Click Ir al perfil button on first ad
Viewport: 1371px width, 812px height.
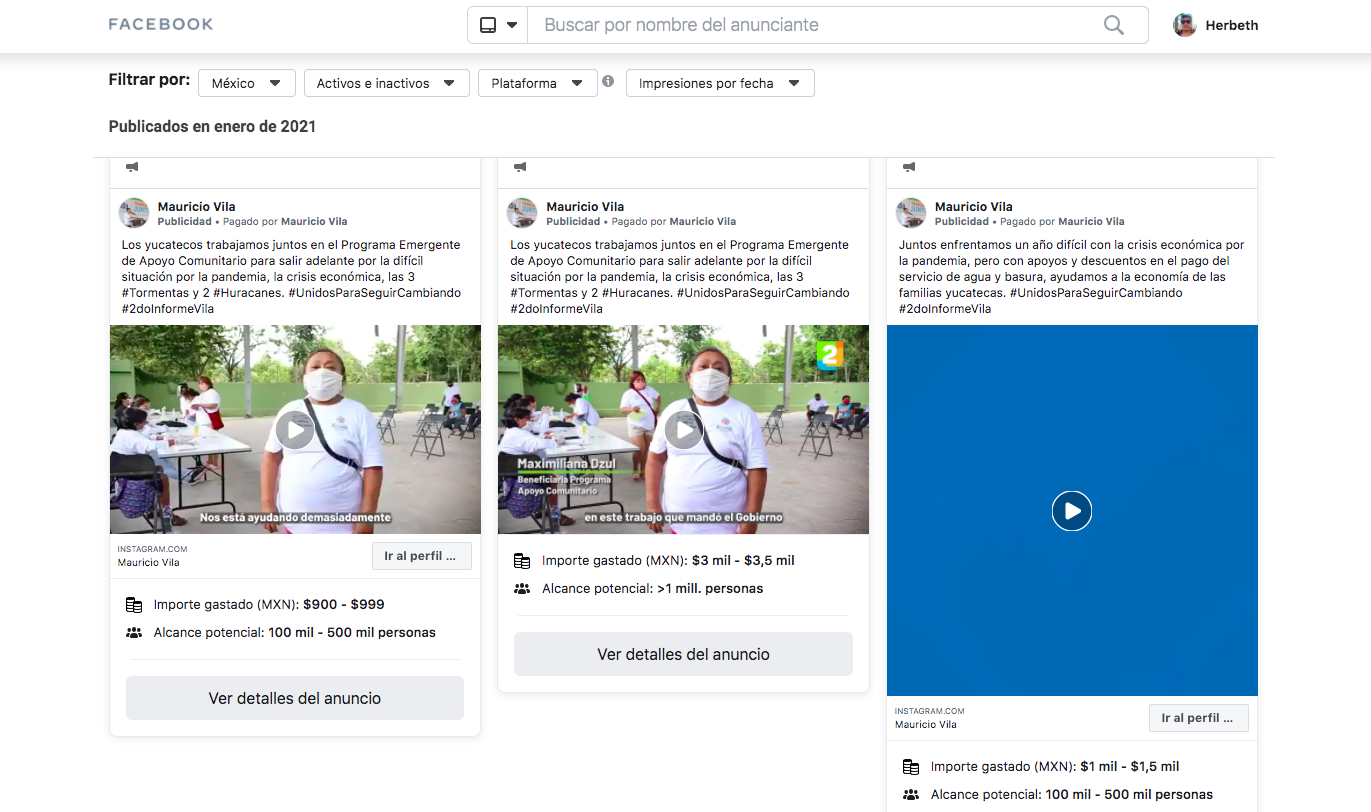[x=421, y=556]
